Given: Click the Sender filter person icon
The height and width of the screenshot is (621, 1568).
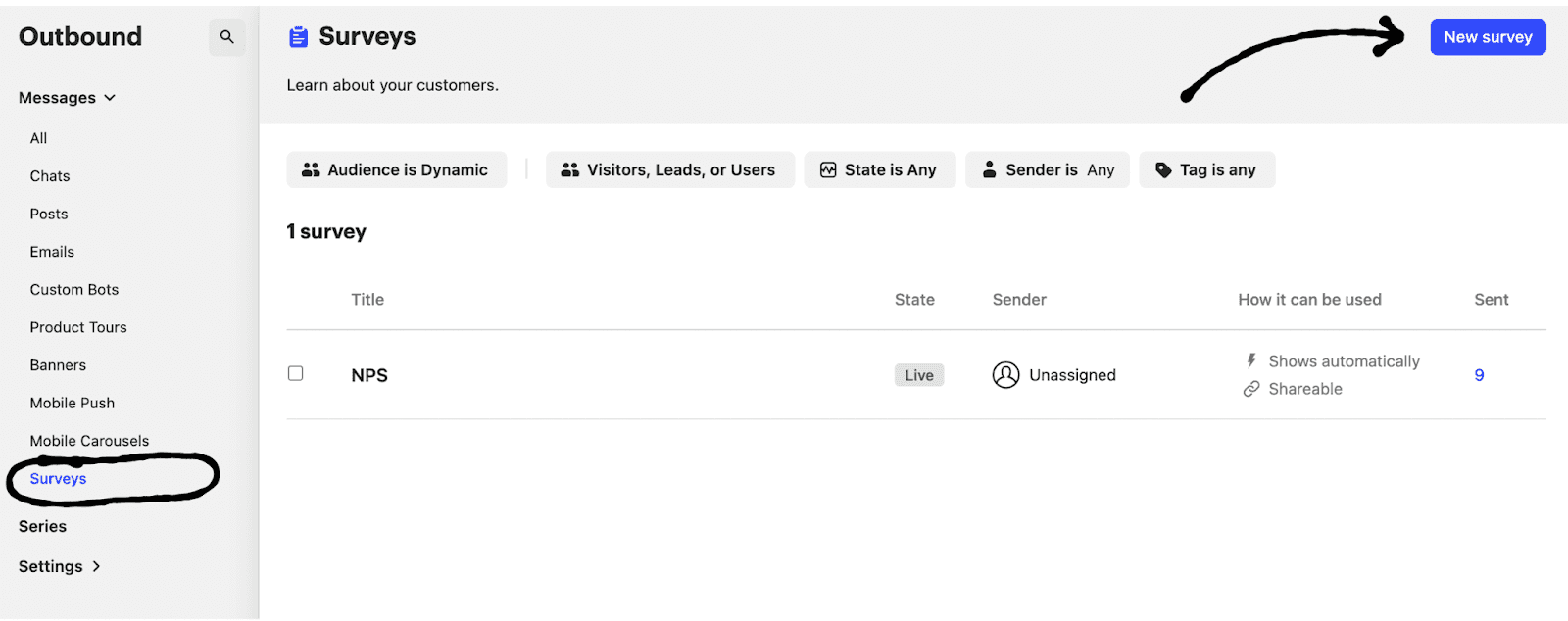Looking at the screenshot, I should 989,170.
